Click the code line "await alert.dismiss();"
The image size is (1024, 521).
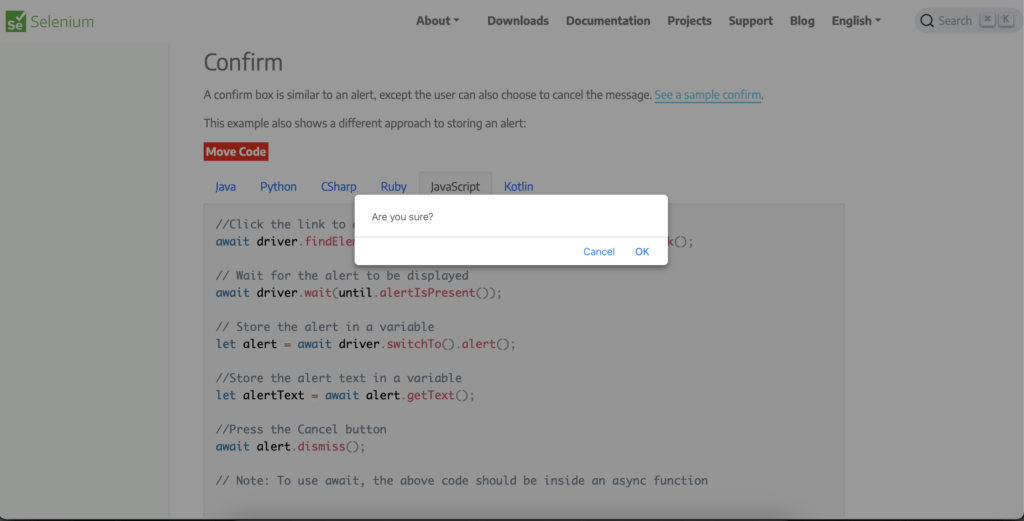point(291,447)
